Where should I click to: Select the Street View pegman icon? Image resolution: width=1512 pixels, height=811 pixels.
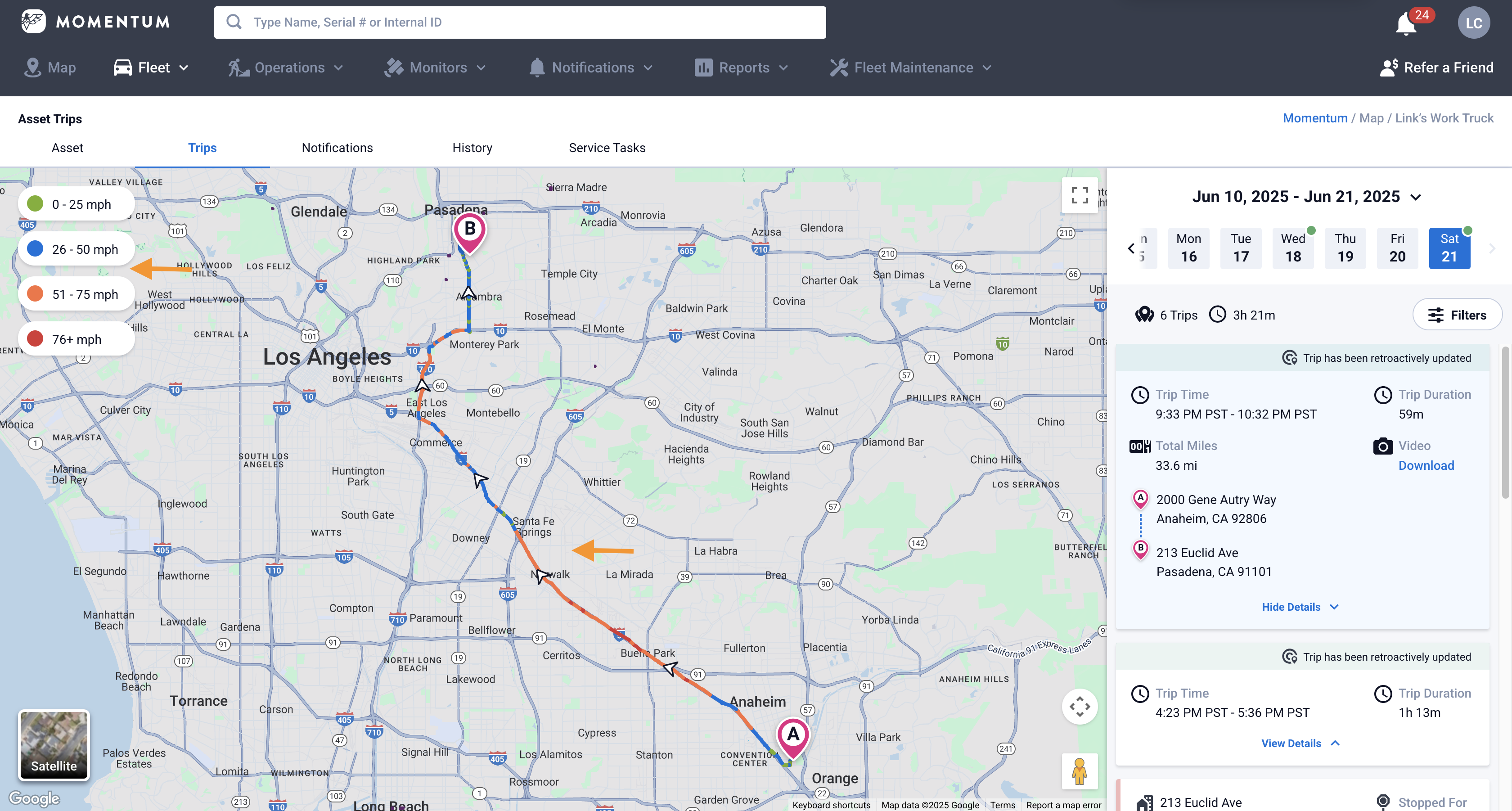click(x=1080, y=771)
